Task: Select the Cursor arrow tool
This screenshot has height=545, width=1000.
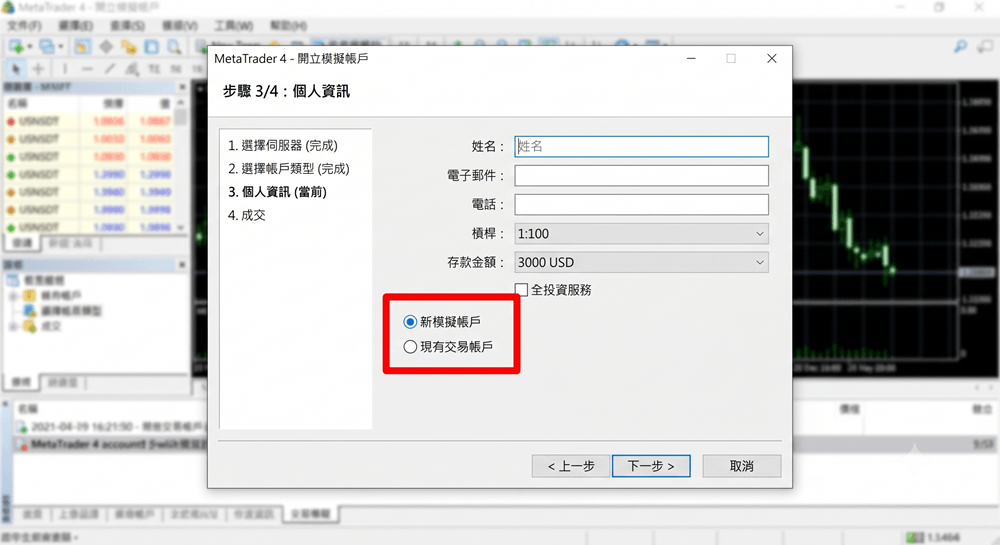Action: point(16,68)
